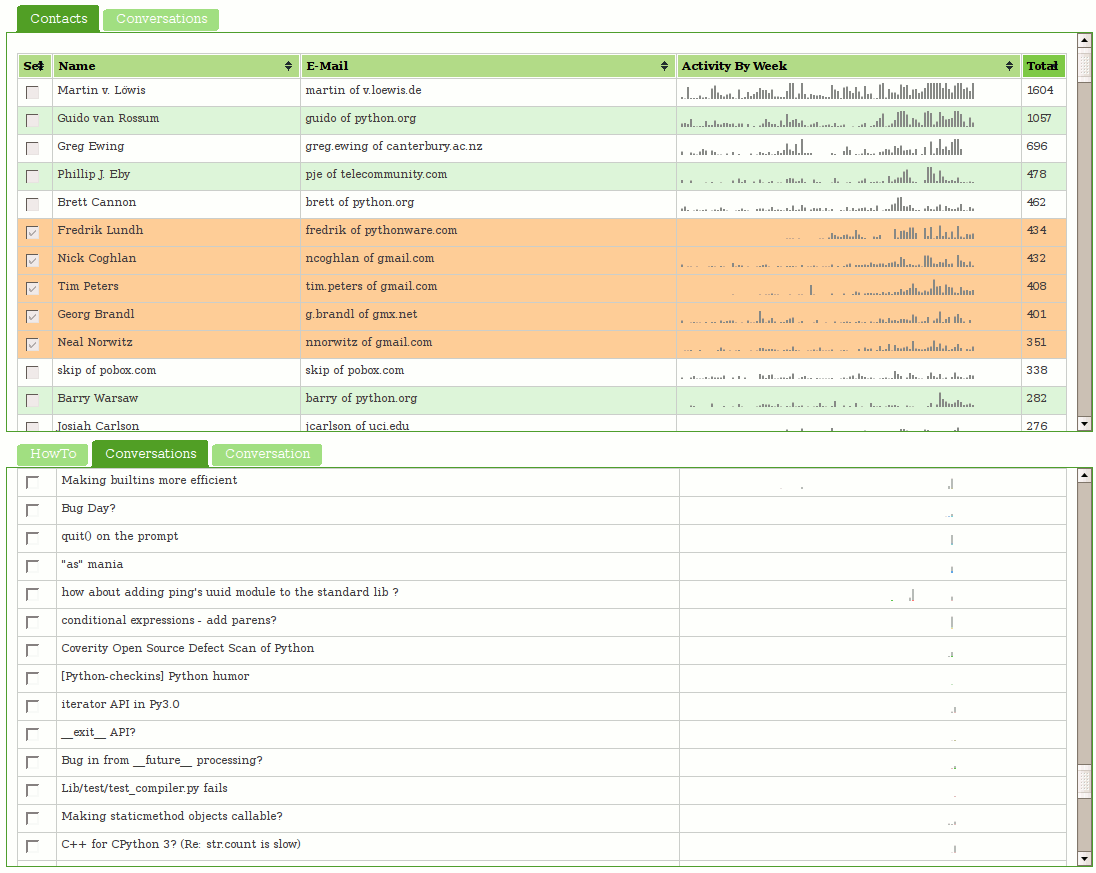Switch to the Conversation tab
1096x873 pixels.
(x=267, y=454)
